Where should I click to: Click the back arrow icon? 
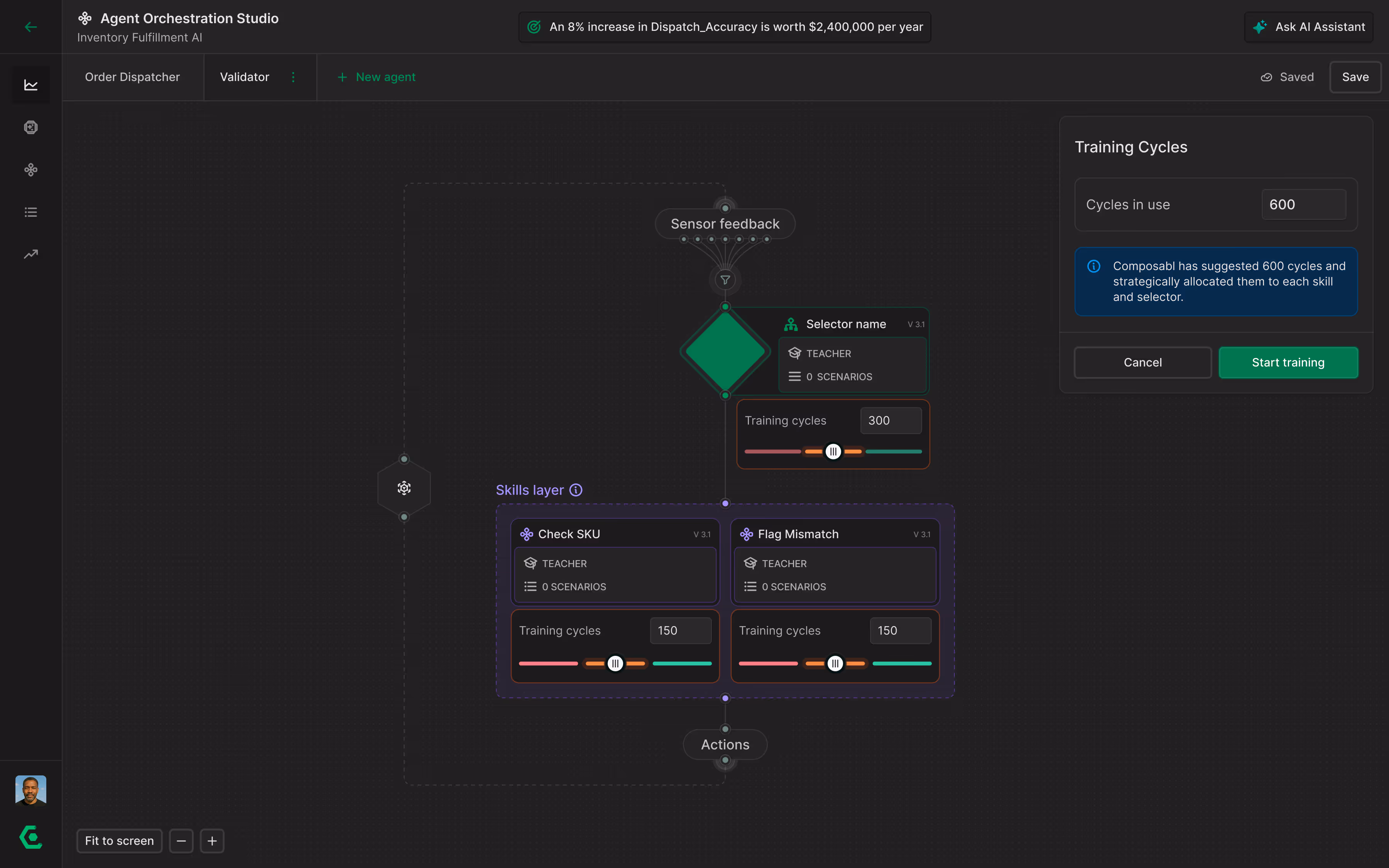tap(31, 27)
